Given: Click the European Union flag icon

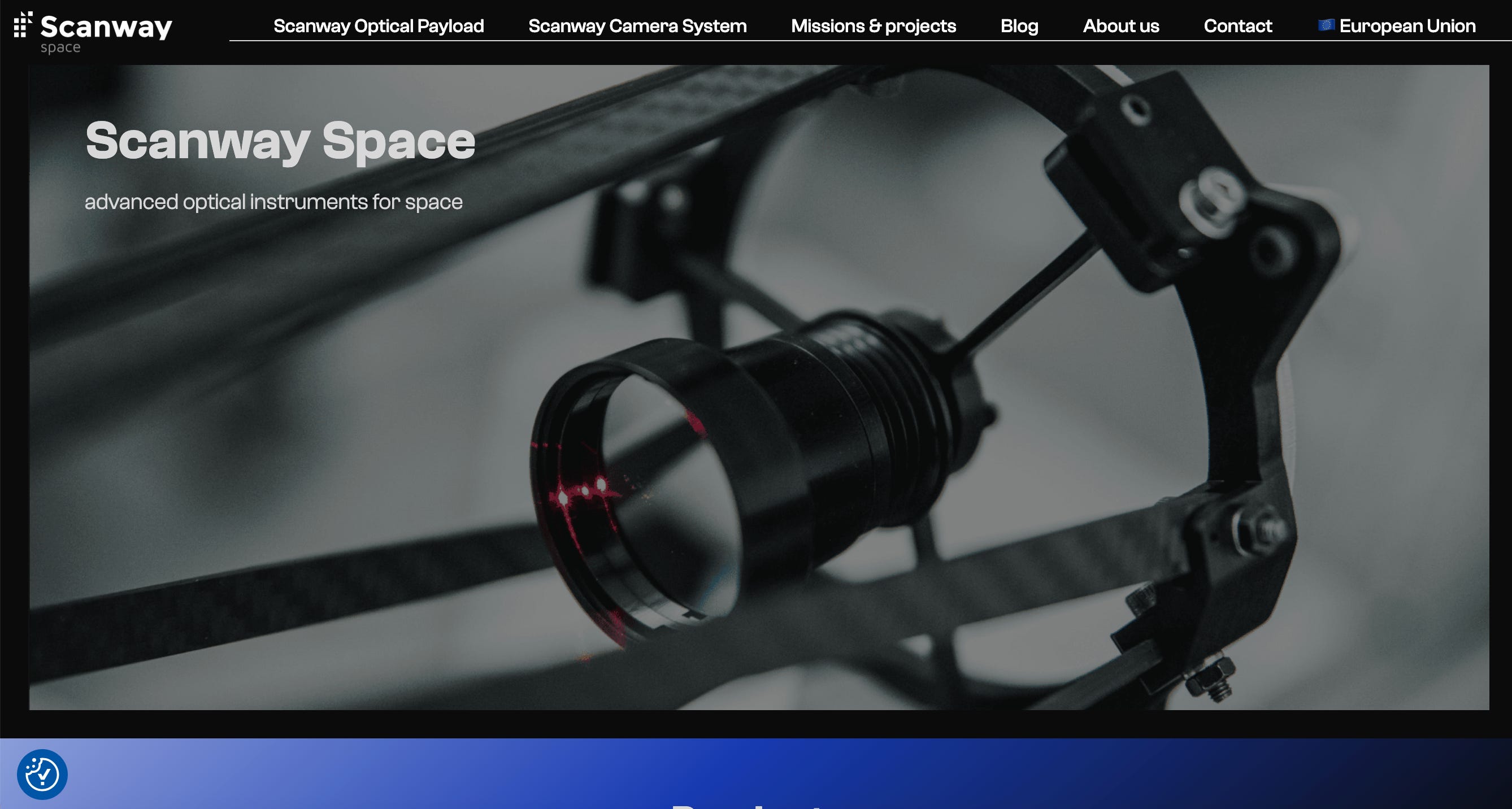Looking at the screenshot, I should tap(1326, 25).
